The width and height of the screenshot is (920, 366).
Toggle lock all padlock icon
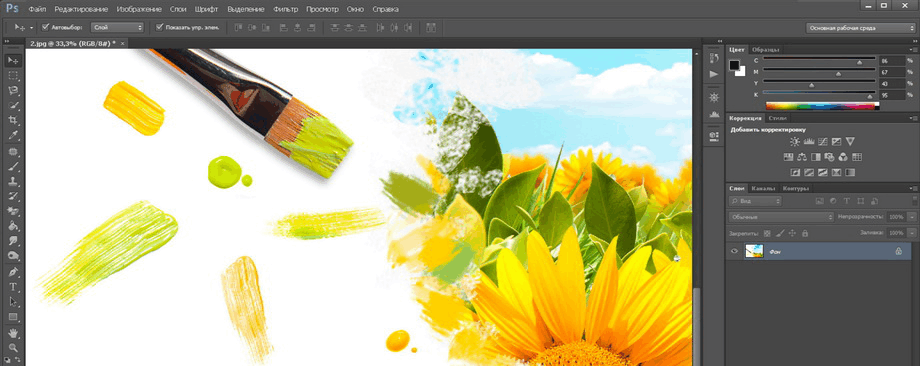(804, 233)
